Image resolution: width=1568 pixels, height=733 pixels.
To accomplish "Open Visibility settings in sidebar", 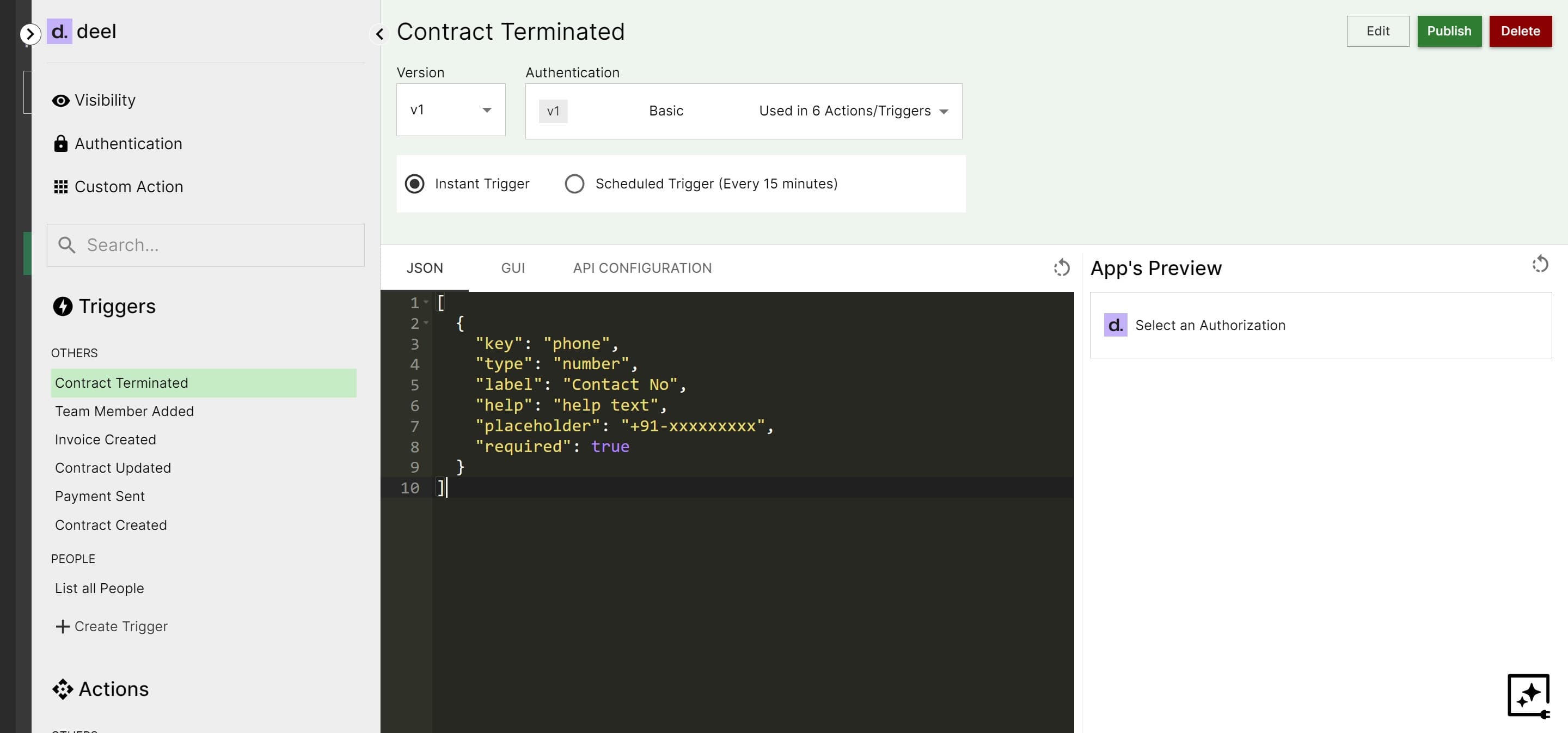I will tap(94, 100).
